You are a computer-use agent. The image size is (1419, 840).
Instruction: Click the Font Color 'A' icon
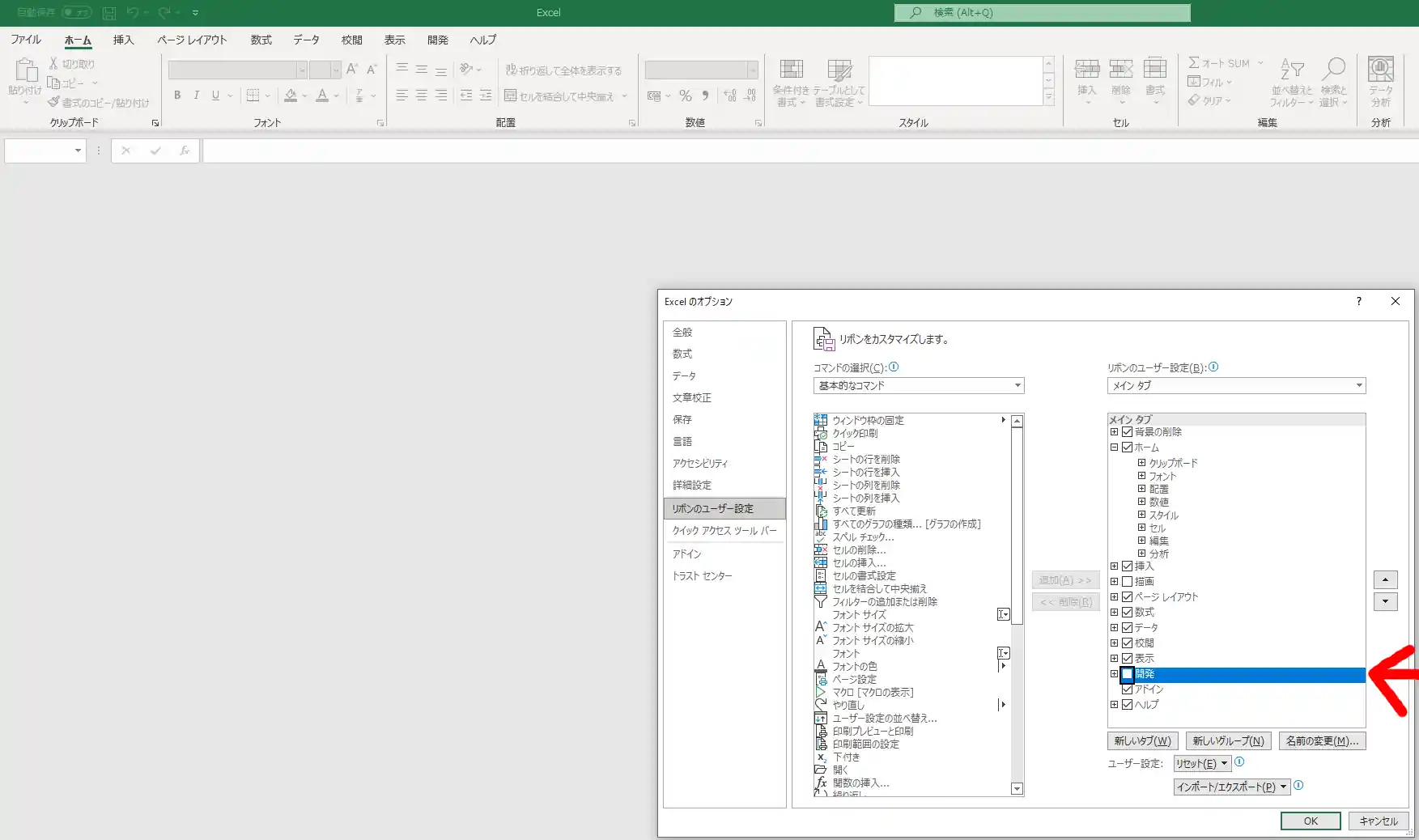322,95
